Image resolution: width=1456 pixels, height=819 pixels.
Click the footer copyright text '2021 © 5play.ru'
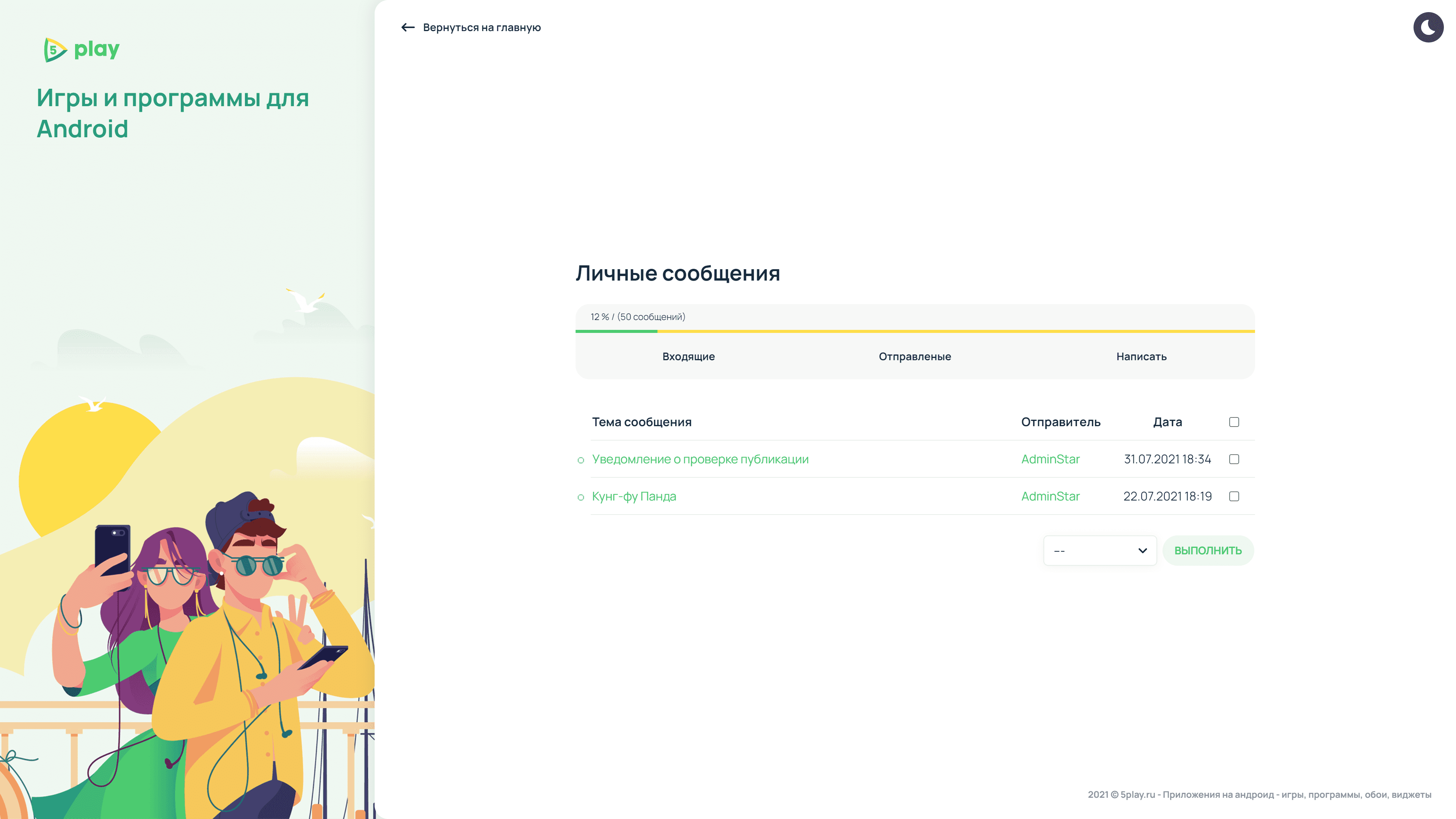[x=1122, y=794]
